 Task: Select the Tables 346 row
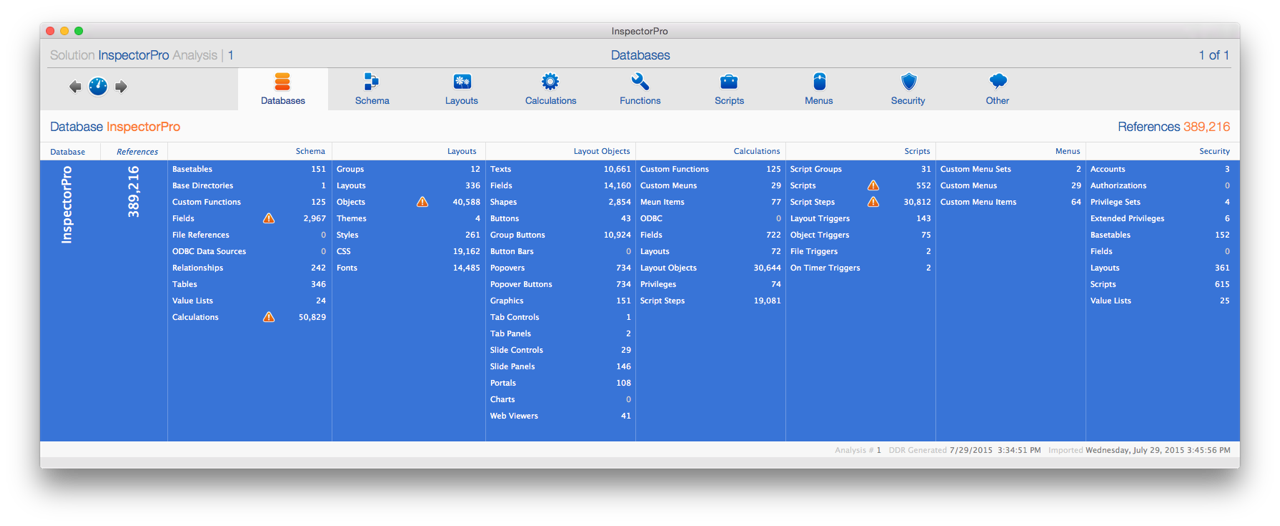(249, 284)
